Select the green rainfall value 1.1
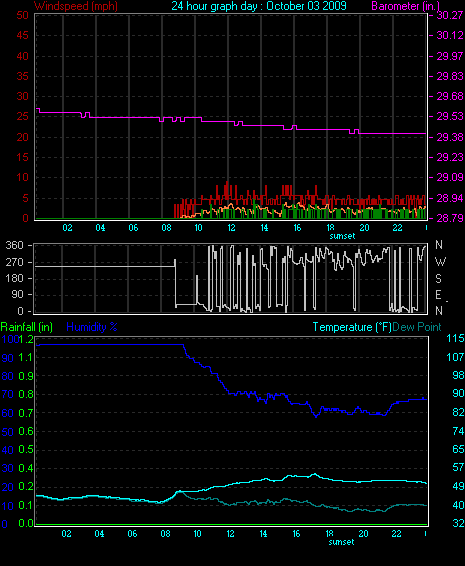The height and width of the screenshot is (566, 465). coord(26,357)
